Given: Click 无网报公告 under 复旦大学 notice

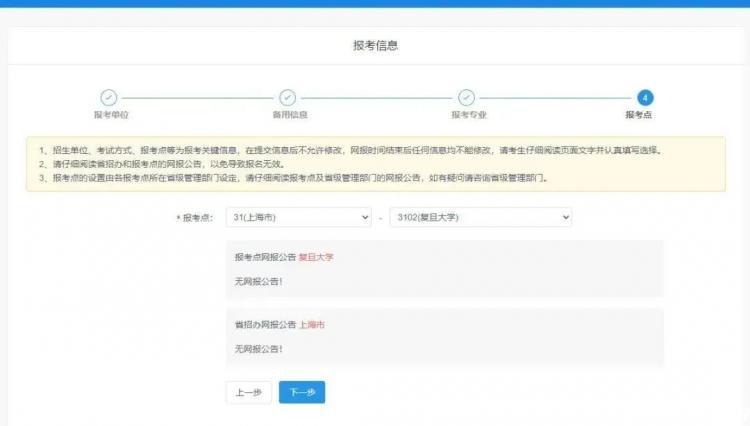Looking at the screenshot, I should [x=258, y=282].
